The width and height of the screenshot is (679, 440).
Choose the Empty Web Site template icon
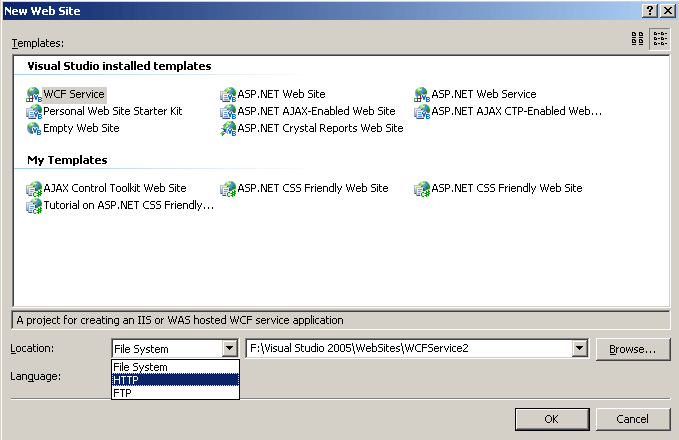35,129
